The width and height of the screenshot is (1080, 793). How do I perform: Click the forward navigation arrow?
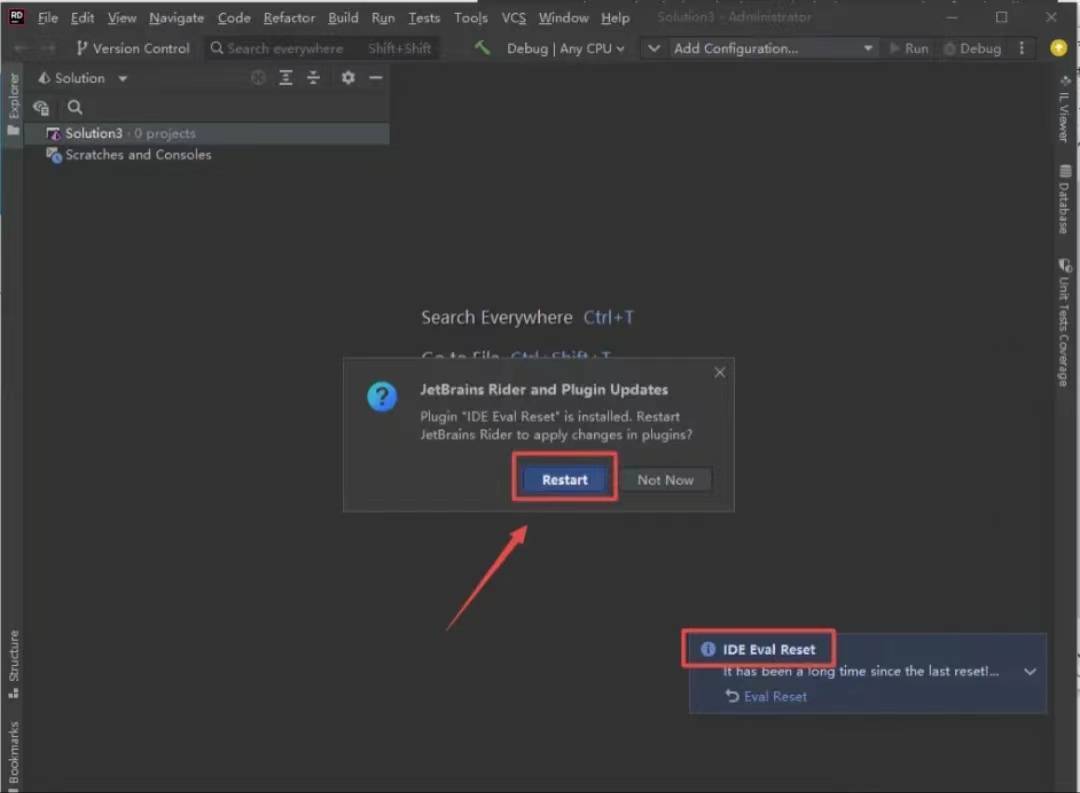(x=48, y=48)
